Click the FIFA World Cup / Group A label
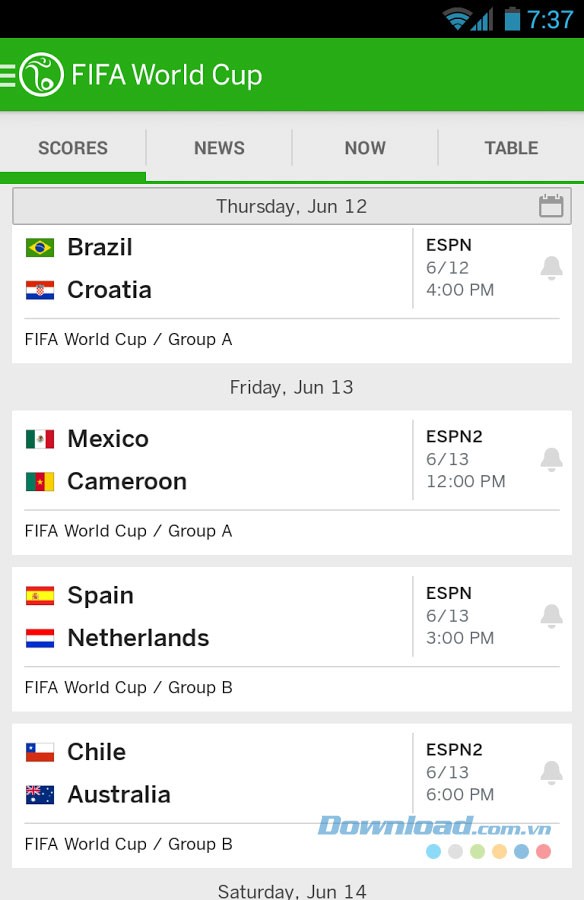 pos(127,339)
